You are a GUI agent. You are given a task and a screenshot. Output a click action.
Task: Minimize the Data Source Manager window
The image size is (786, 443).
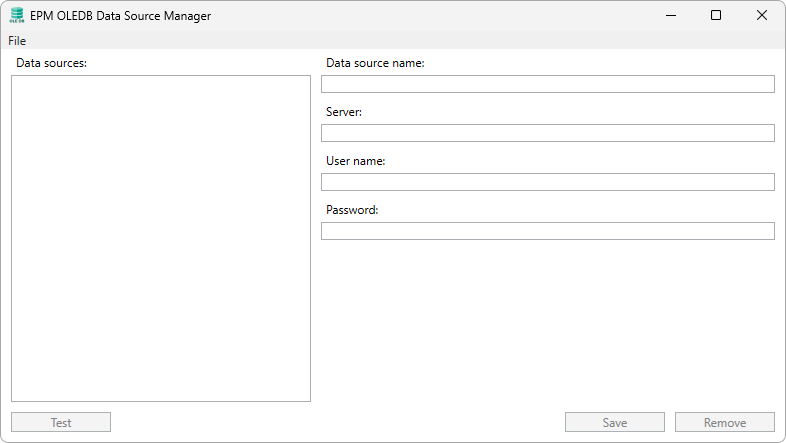671,16
